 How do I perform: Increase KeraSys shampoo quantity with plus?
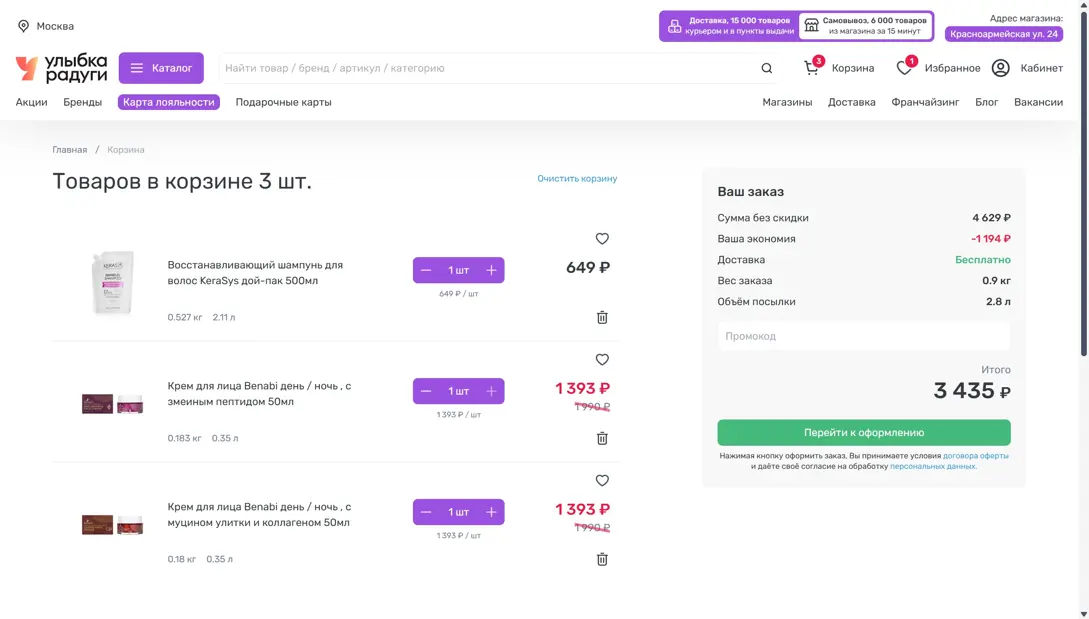(491, 270)
